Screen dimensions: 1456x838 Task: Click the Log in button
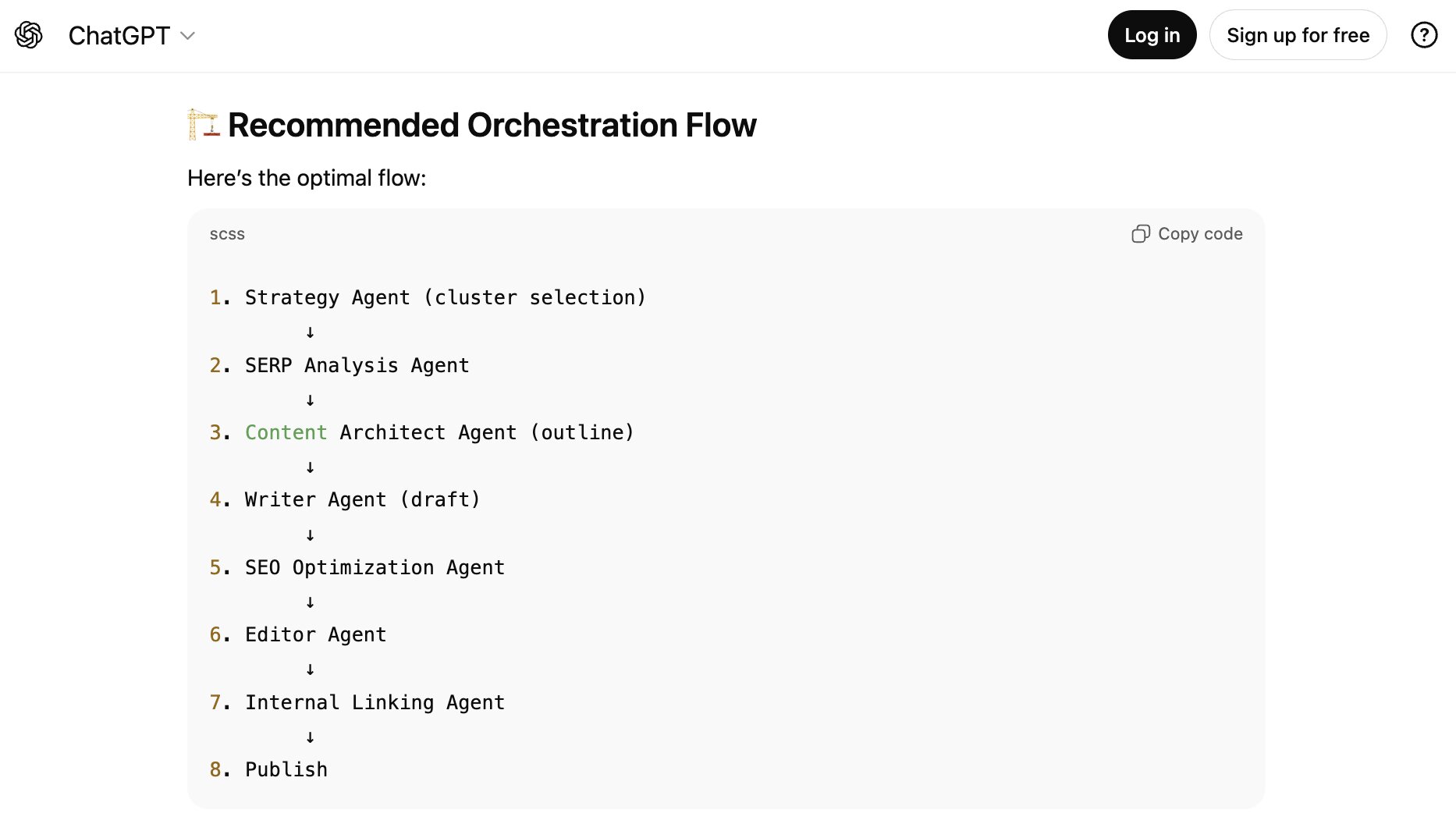pyautogui.click(x=1152, y=34)
